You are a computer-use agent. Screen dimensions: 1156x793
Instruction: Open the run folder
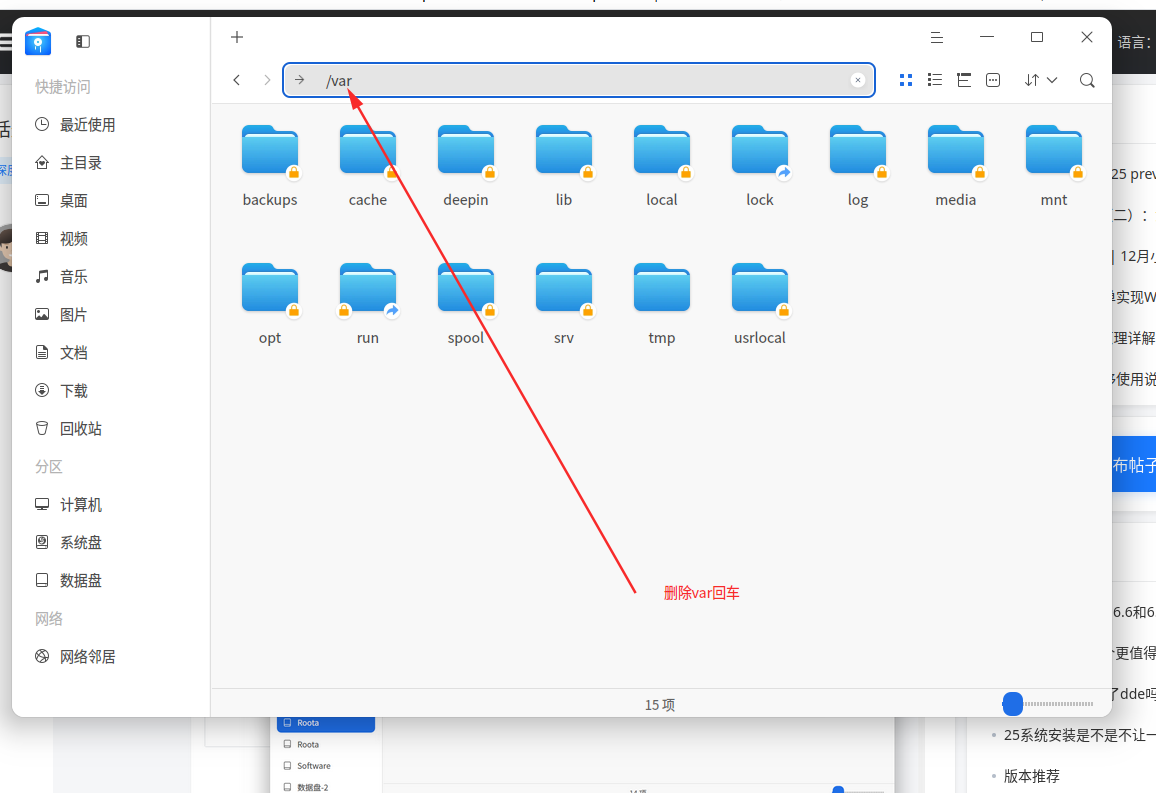click(x=368, y=304)
